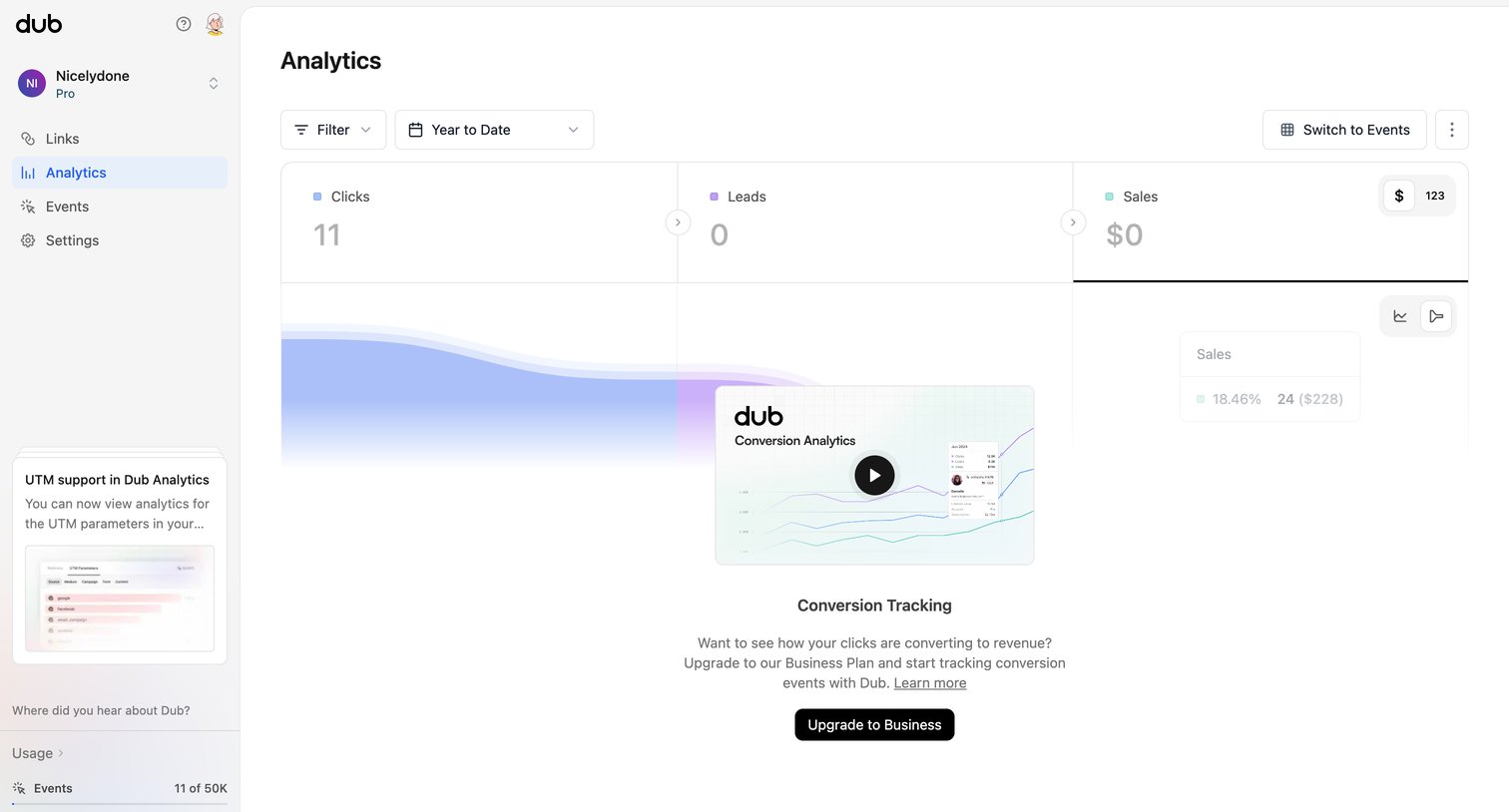
Task: Click the 18.46% sales tooltip value
Action: 1237,399
